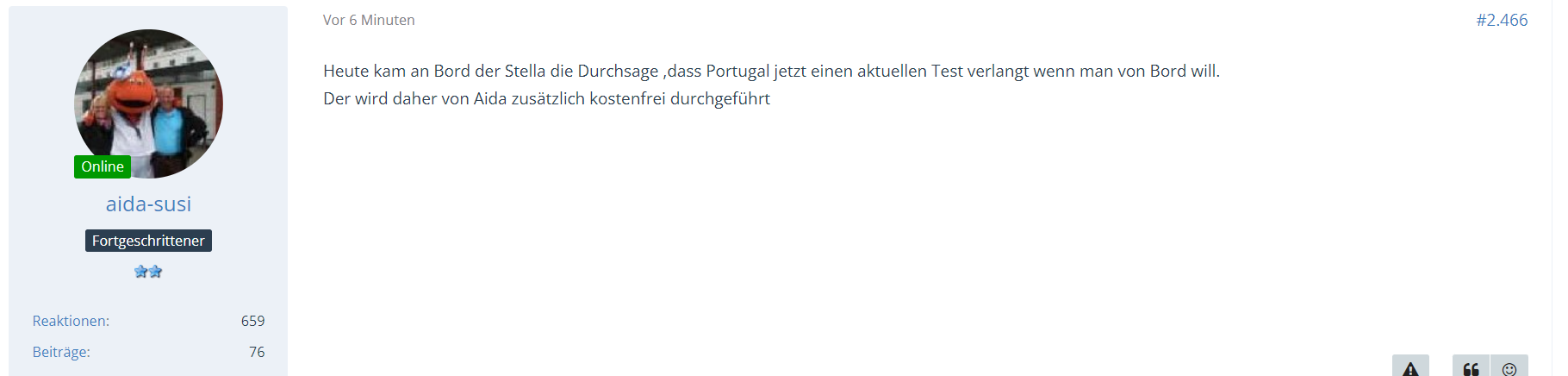1568x376 pixels.
Task: Click the word 'Aida' in the second line
Action: (x=490, y=98)
